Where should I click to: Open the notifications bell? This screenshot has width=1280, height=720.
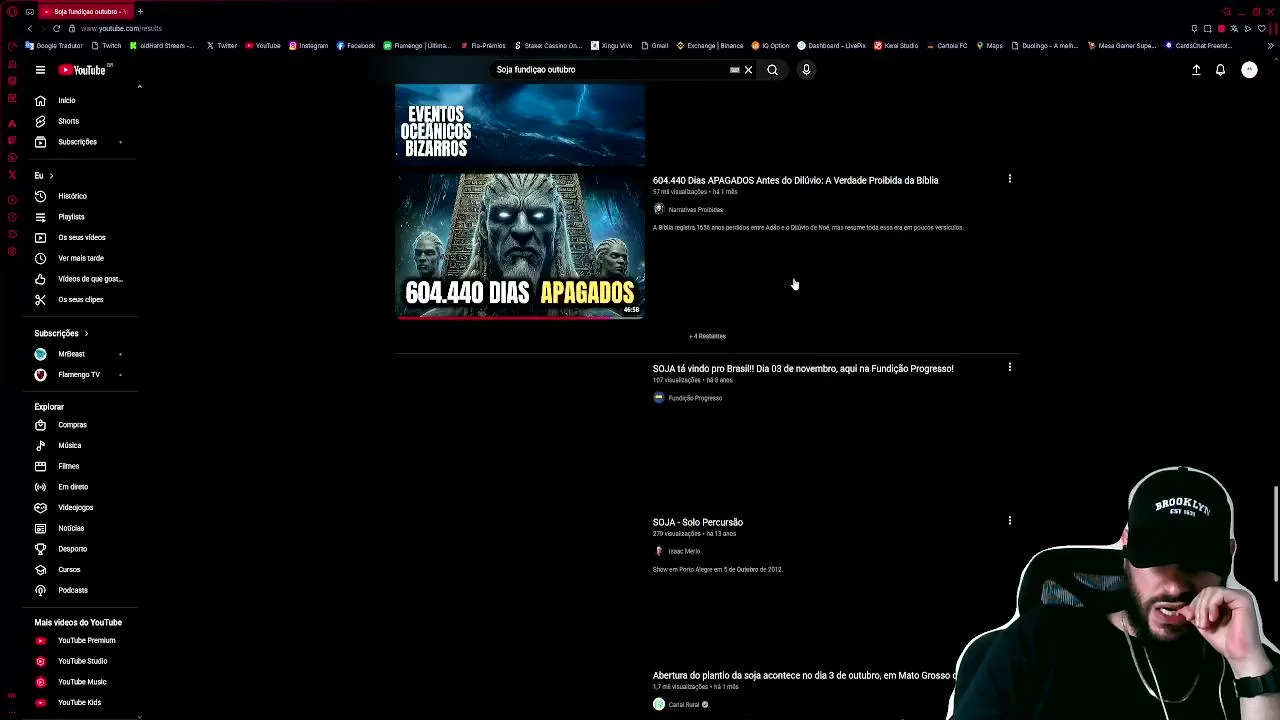[1220, 70]
